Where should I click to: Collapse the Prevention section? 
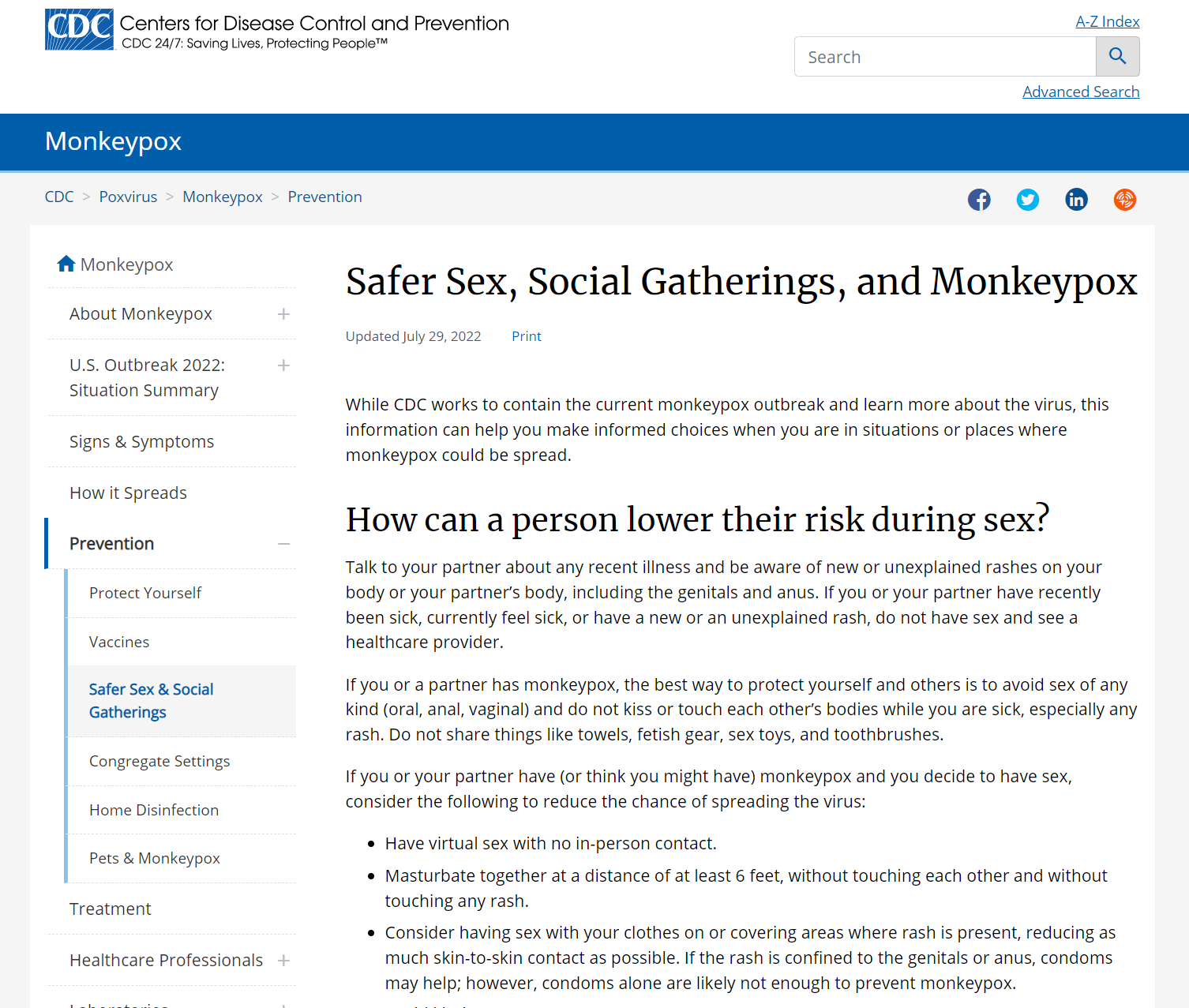[x=283, y=544]
